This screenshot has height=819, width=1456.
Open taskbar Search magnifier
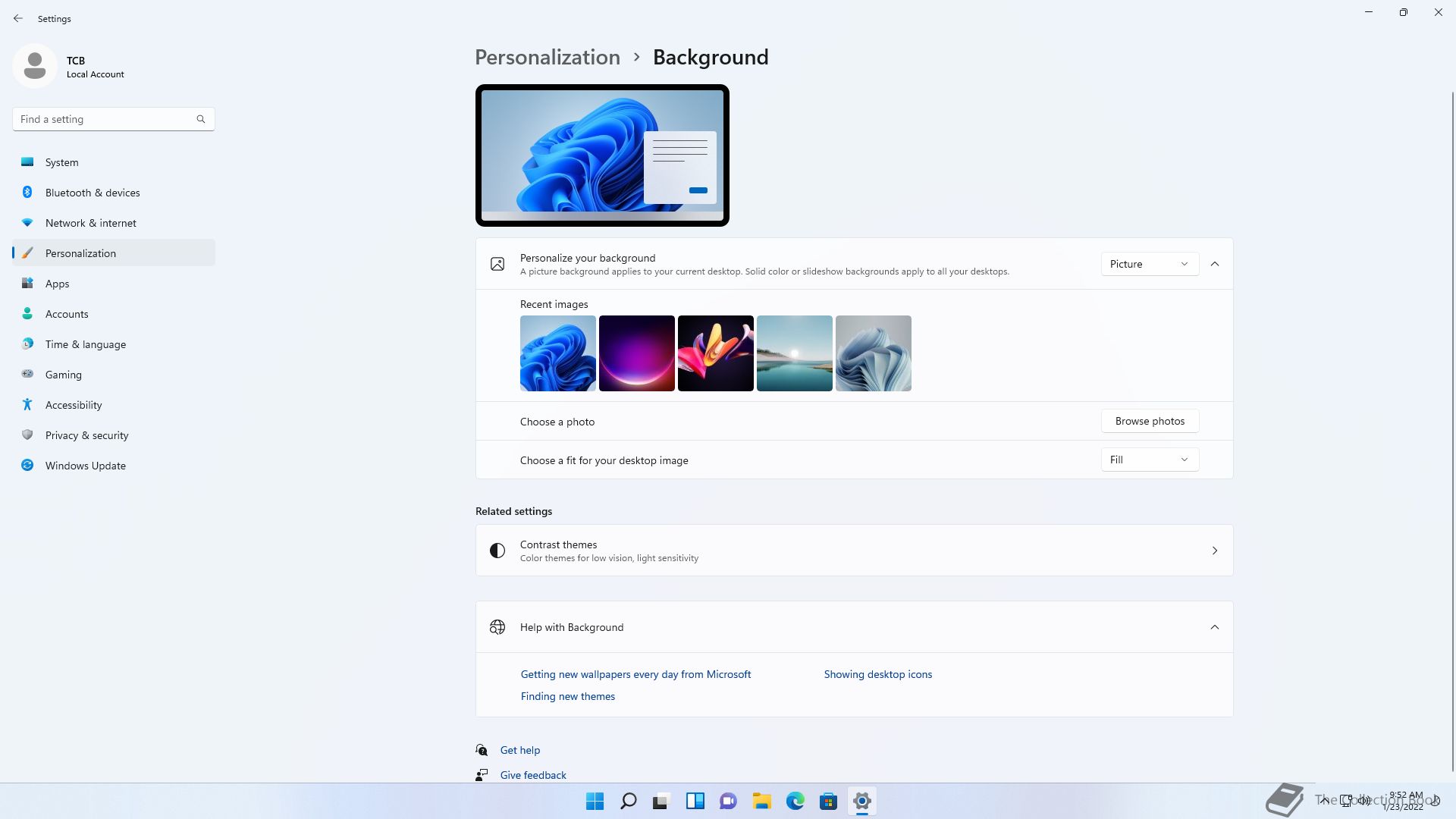[629, 801]
